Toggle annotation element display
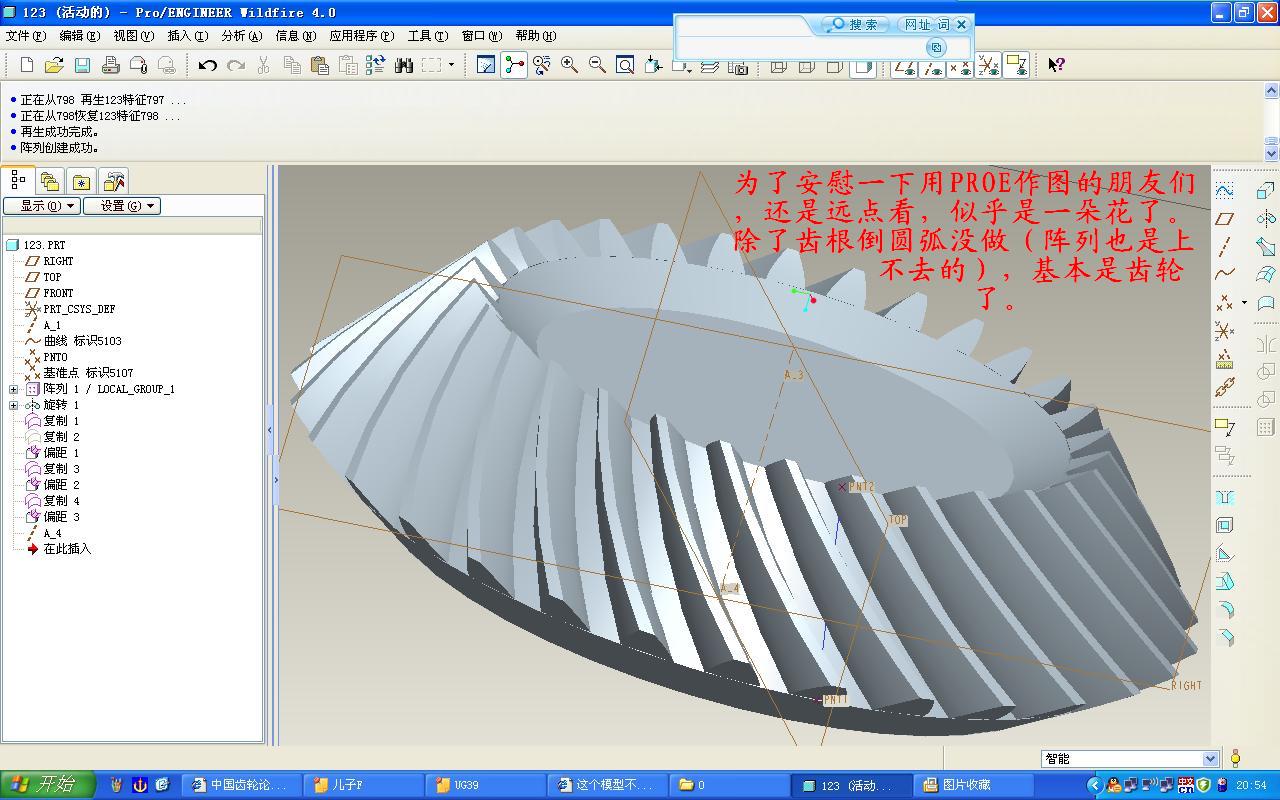Screen dimensions: 1280x800 point(1016,65)
